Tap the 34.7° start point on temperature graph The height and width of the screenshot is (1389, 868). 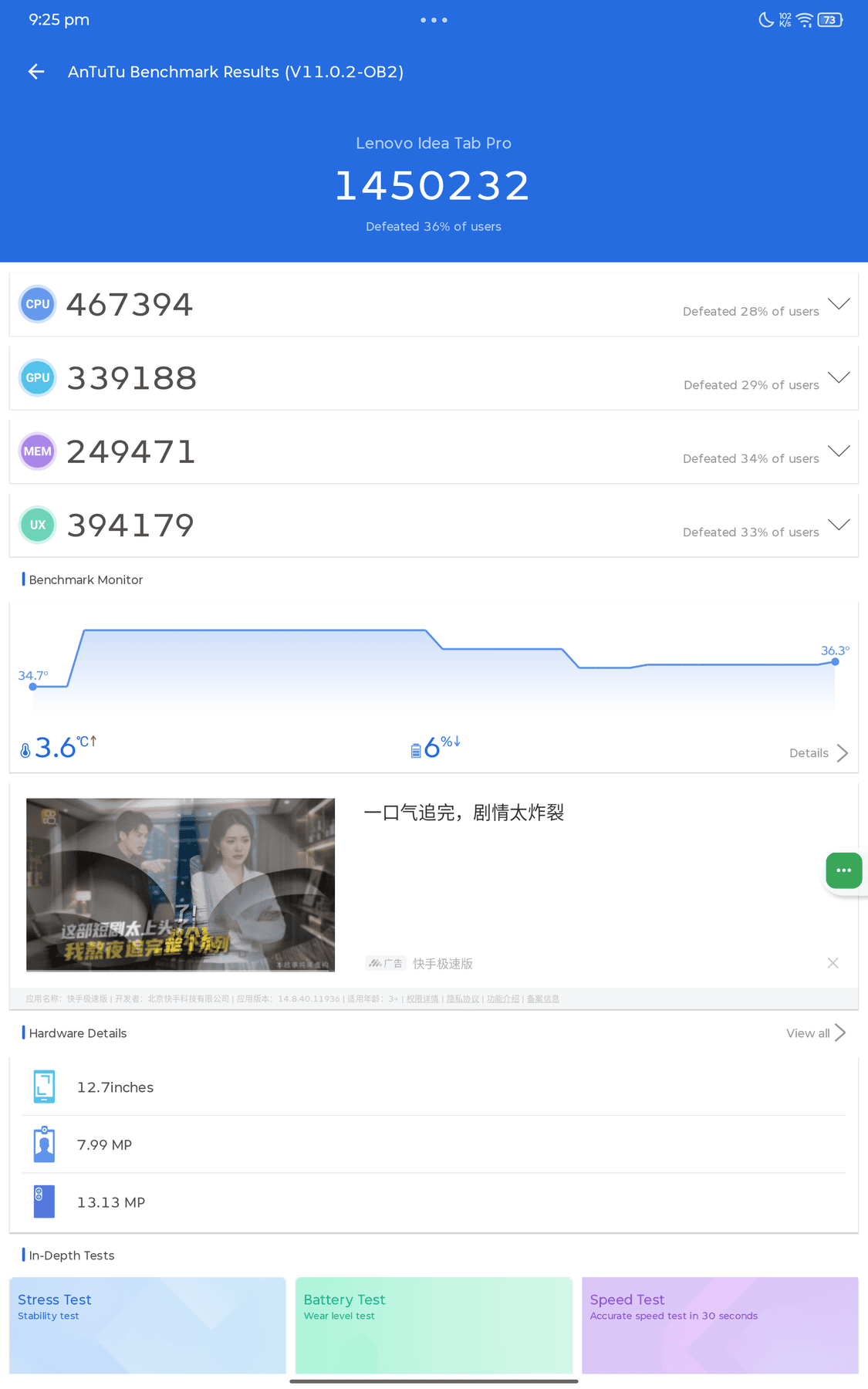[x=32, y=686]
